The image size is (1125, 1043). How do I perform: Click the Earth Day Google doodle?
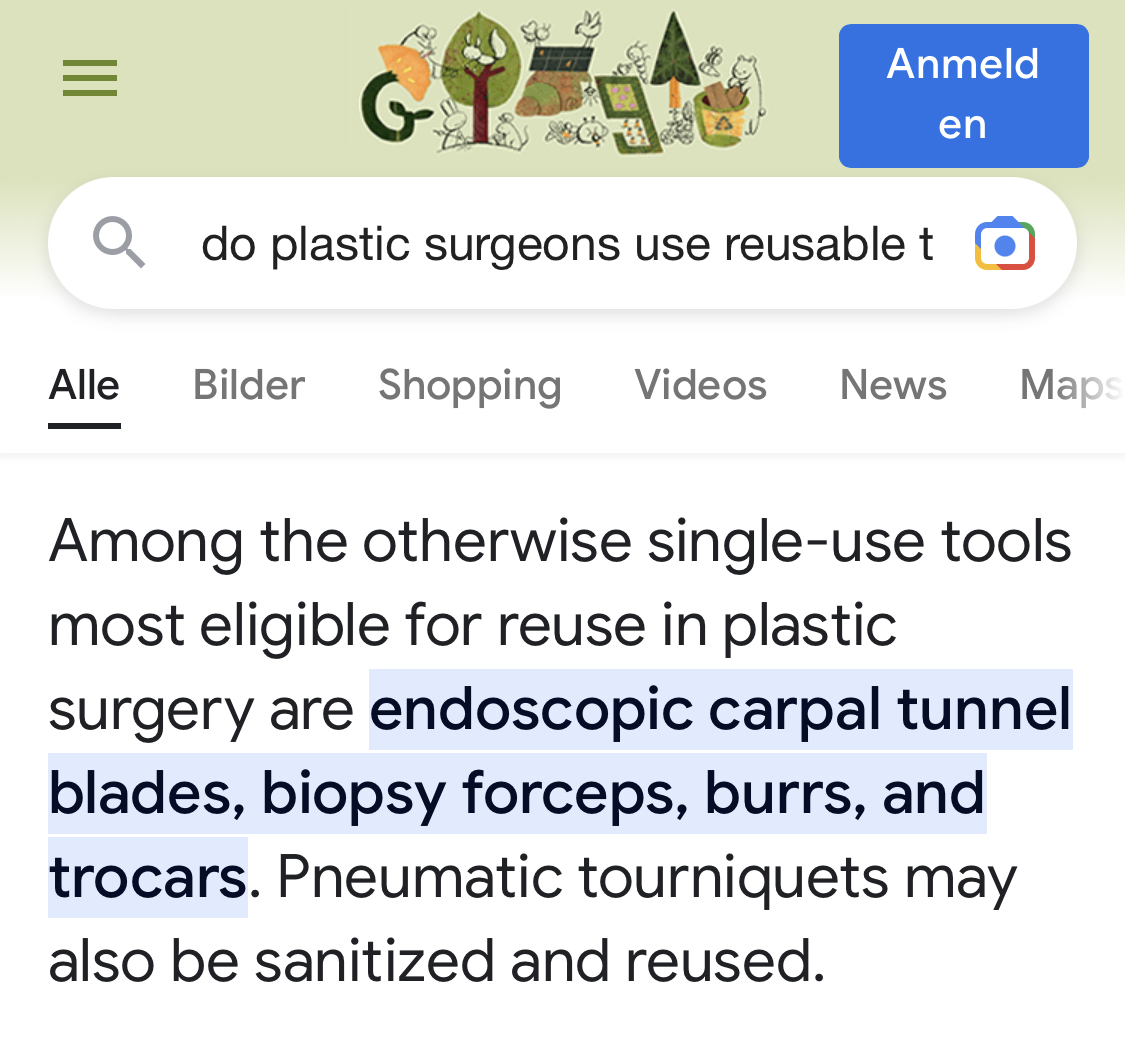click(563, 82)
